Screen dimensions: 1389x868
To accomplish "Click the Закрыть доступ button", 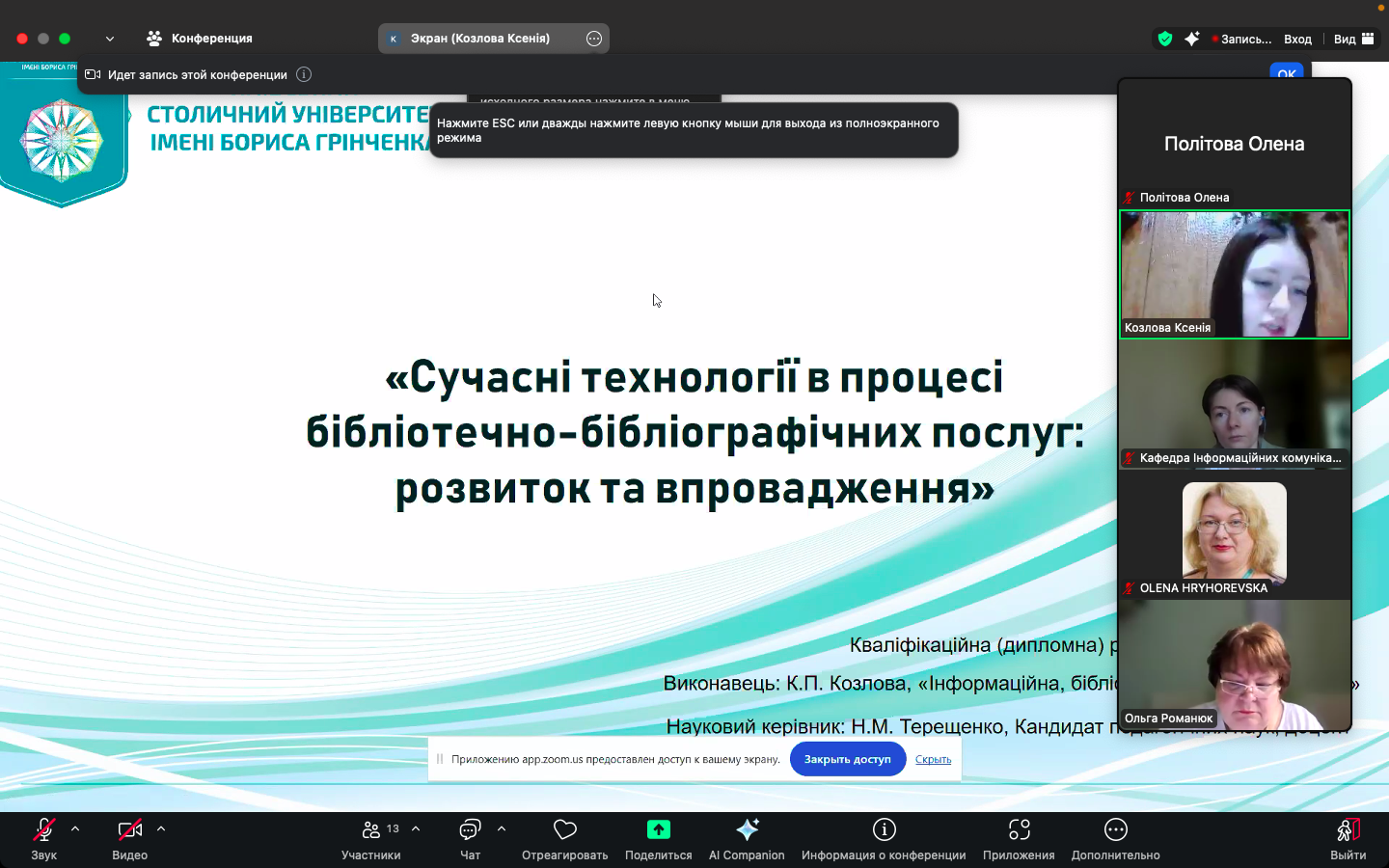I will tap(847, 759).
